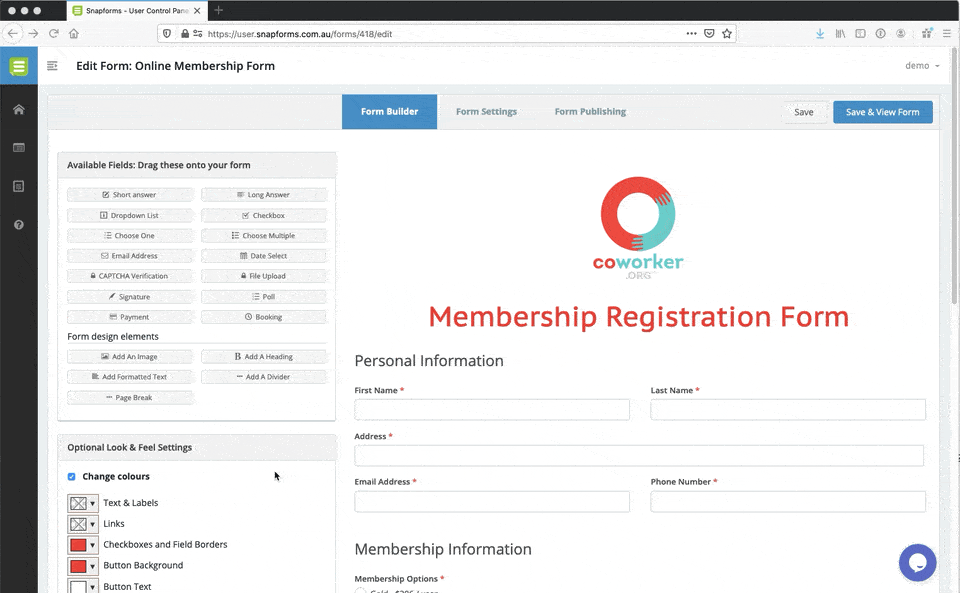Viewport: 960px width, 593px height.
Task: Open the chat support bubble
Action: pyautogui.click(x=917, y=562)
